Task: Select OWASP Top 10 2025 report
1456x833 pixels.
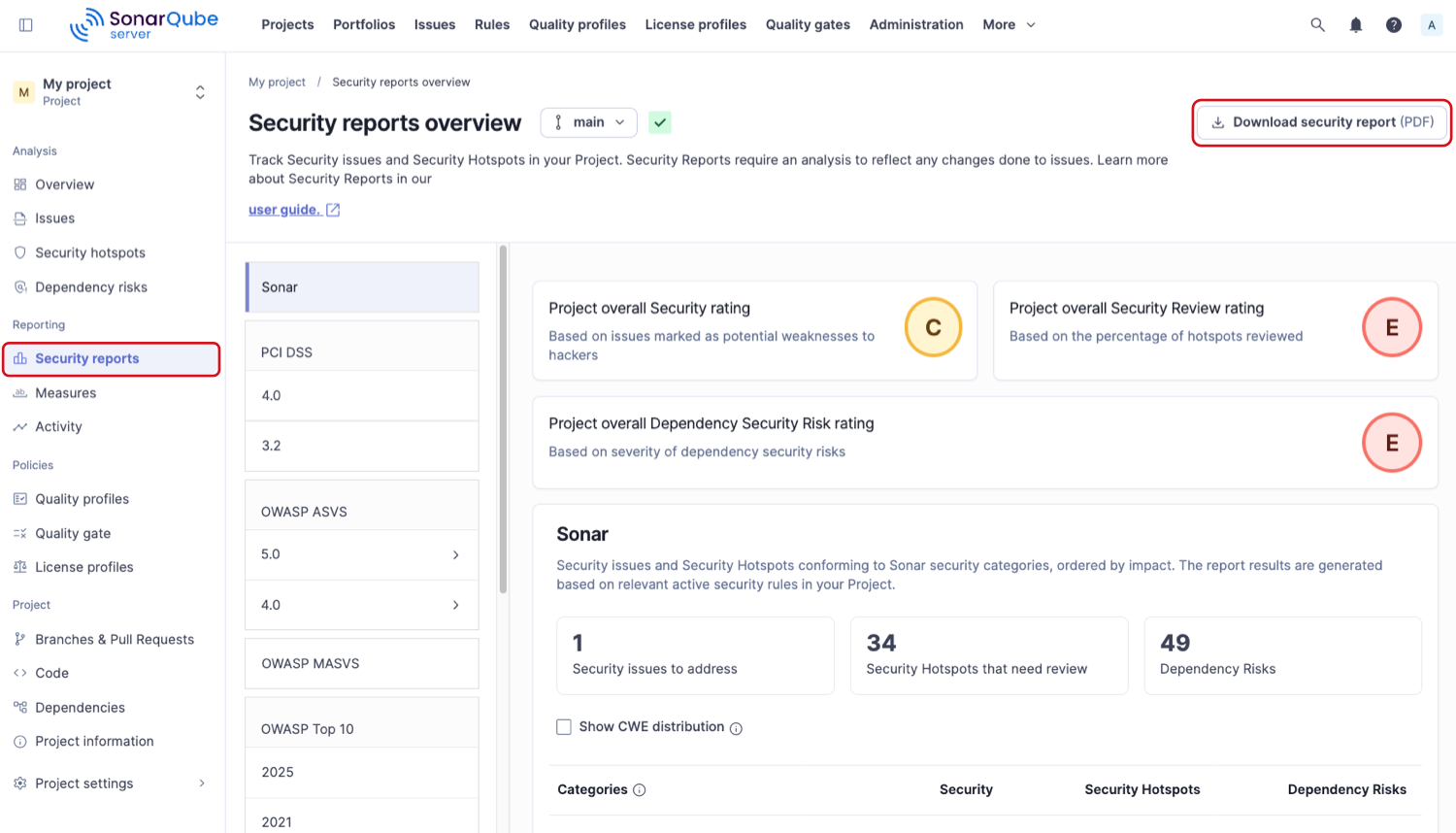Action: tap(362, 773)
